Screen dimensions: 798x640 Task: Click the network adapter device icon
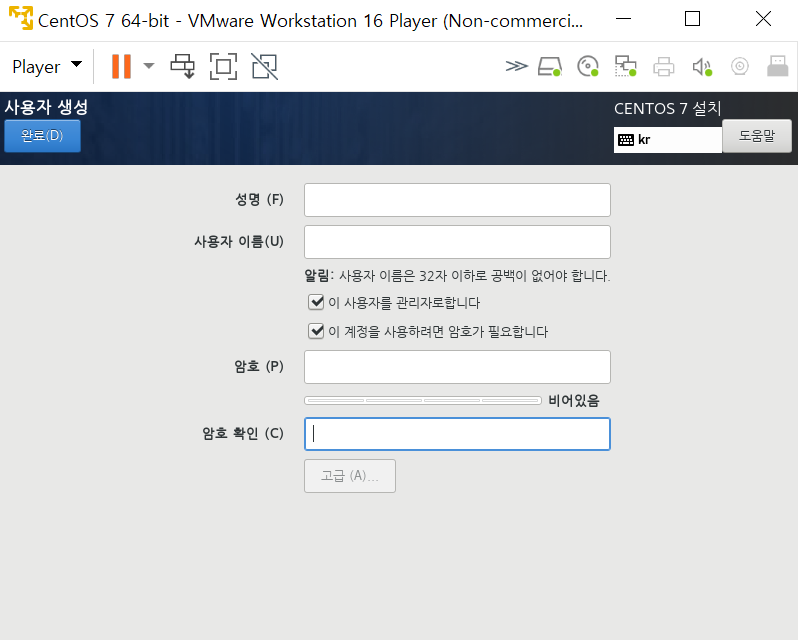coord(625,67)
